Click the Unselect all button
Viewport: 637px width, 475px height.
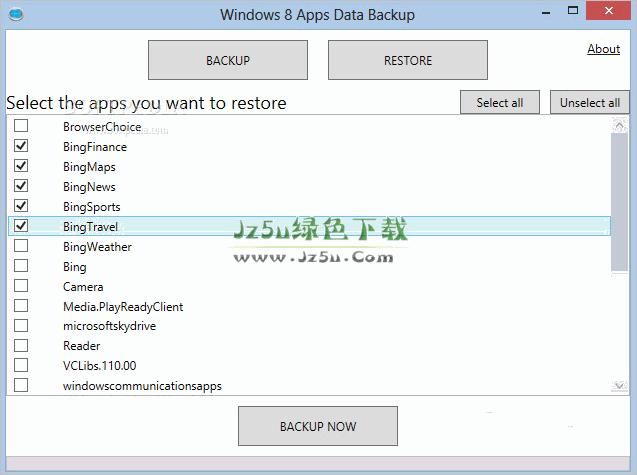click(x=590, y=102)
